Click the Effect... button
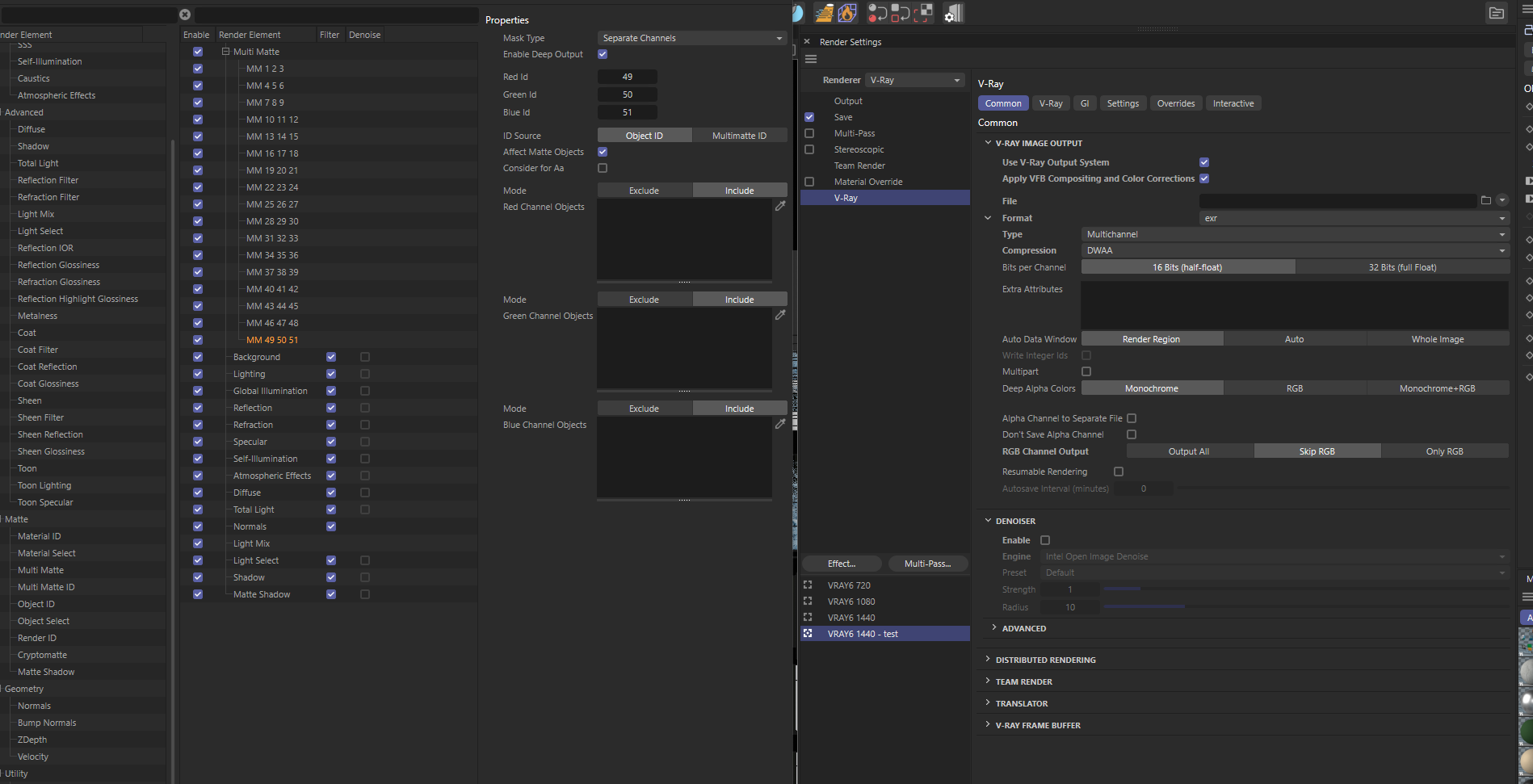The height and width of the screenshot is (784, 1533). click(x=842, y=564)
